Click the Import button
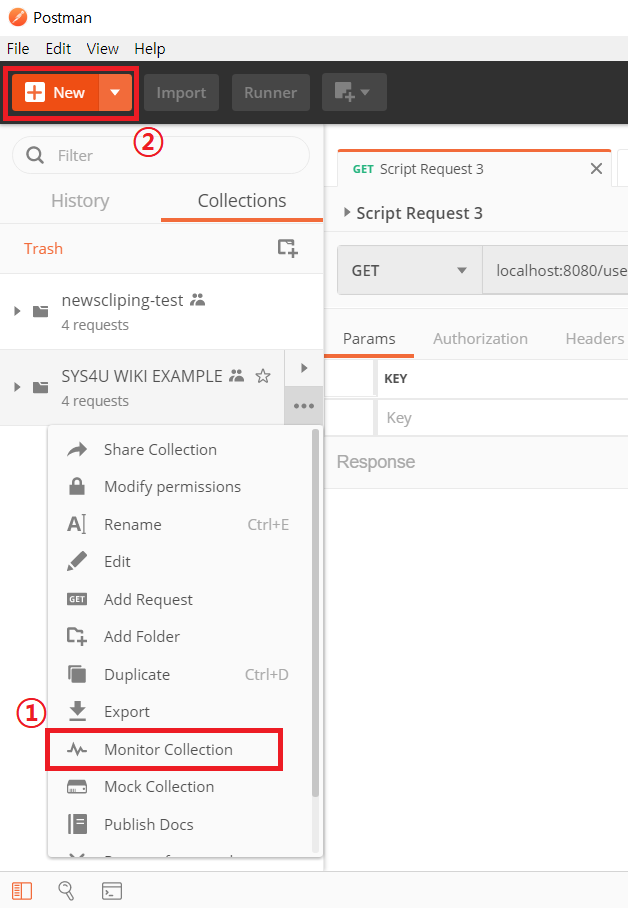The image size is (628, 908). [x=181, y=93]
